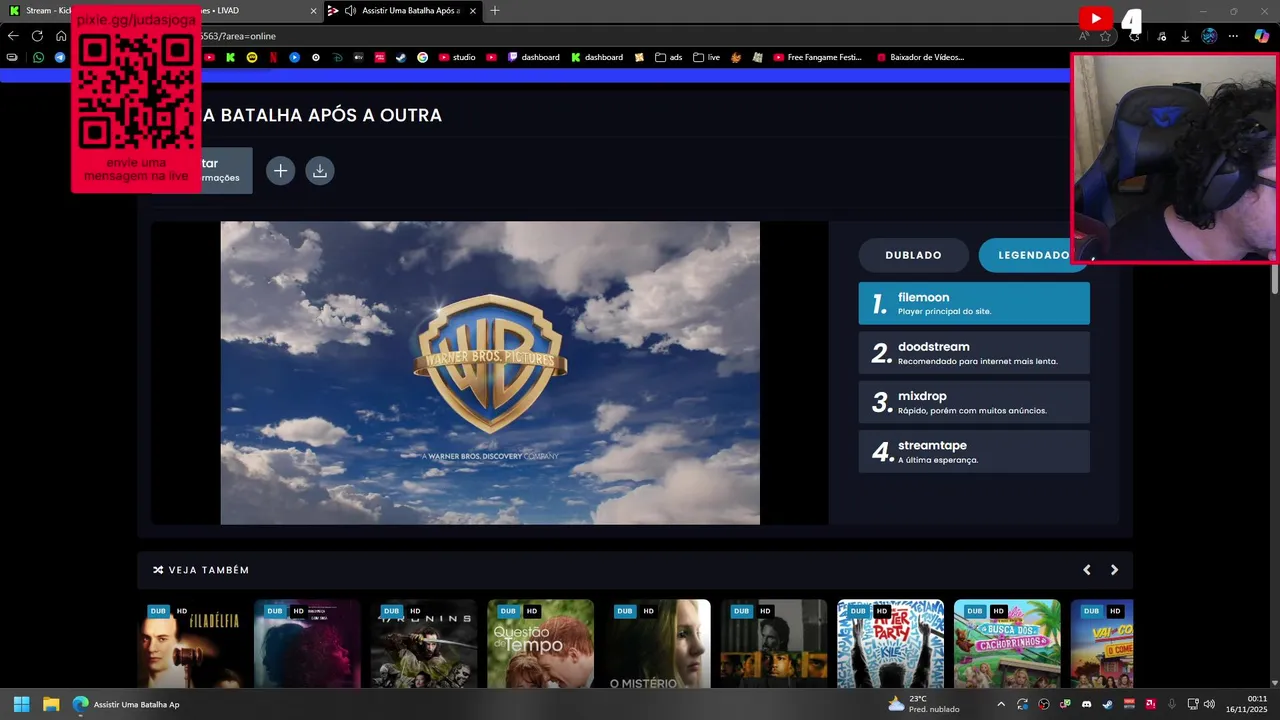
Task: Select the streamtape player option
Action: (974, 451)
